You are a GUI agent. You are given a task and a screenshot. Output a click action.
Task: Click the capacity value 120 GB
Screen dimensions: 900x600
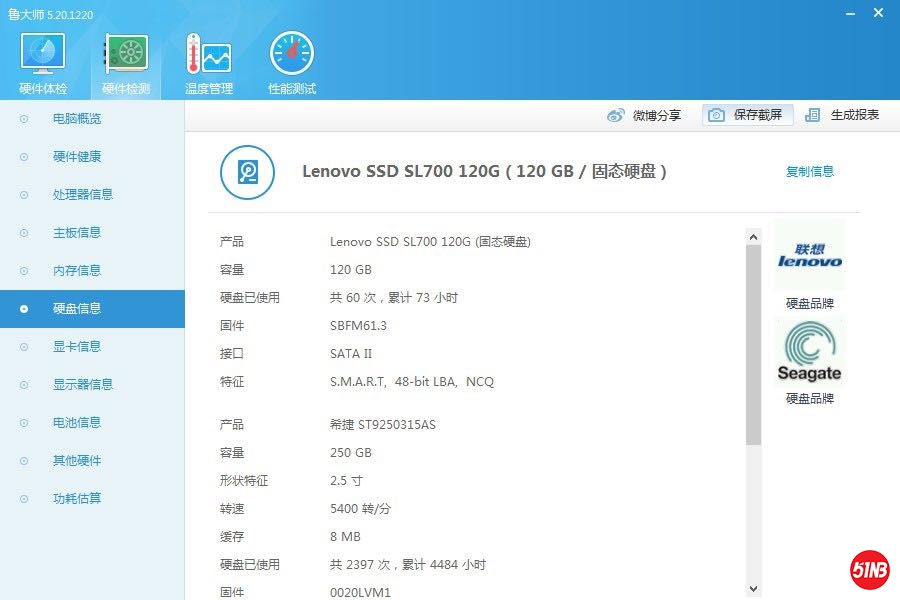point(351,270)
